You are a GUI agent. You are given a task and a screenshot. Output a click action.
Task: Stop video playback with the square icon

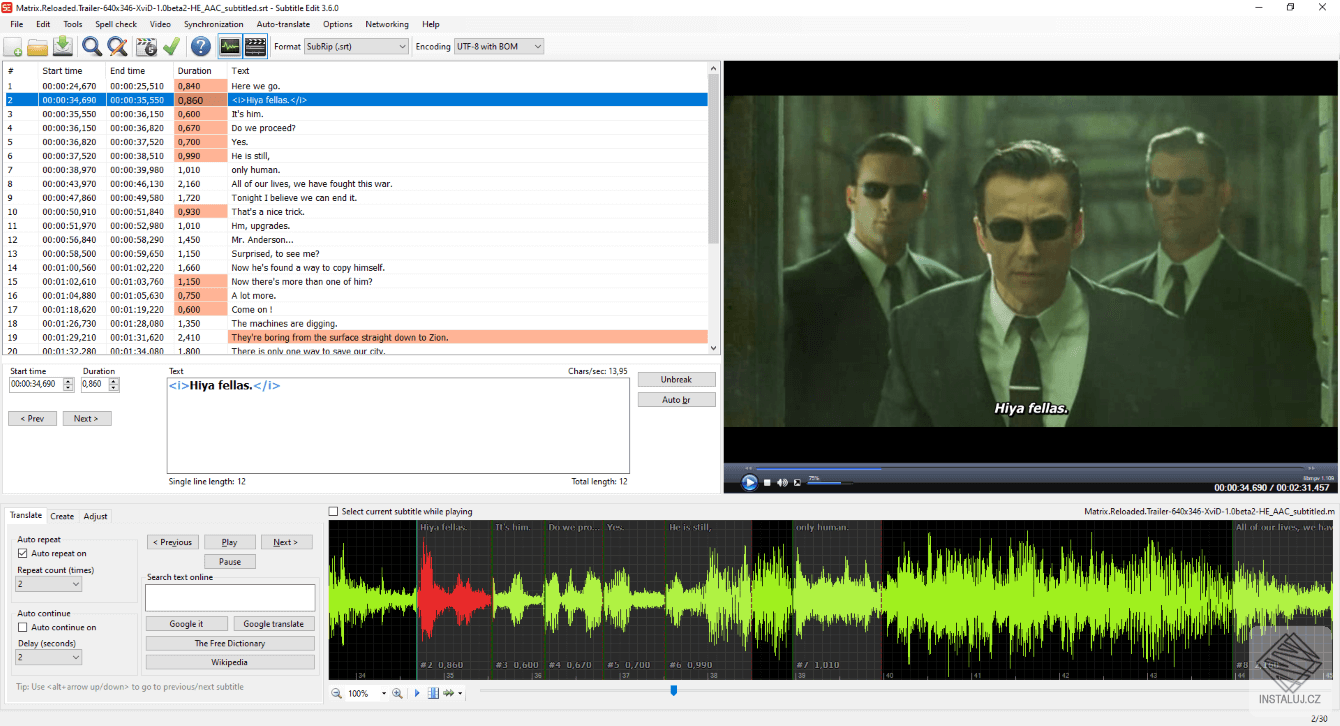[767, 483]
